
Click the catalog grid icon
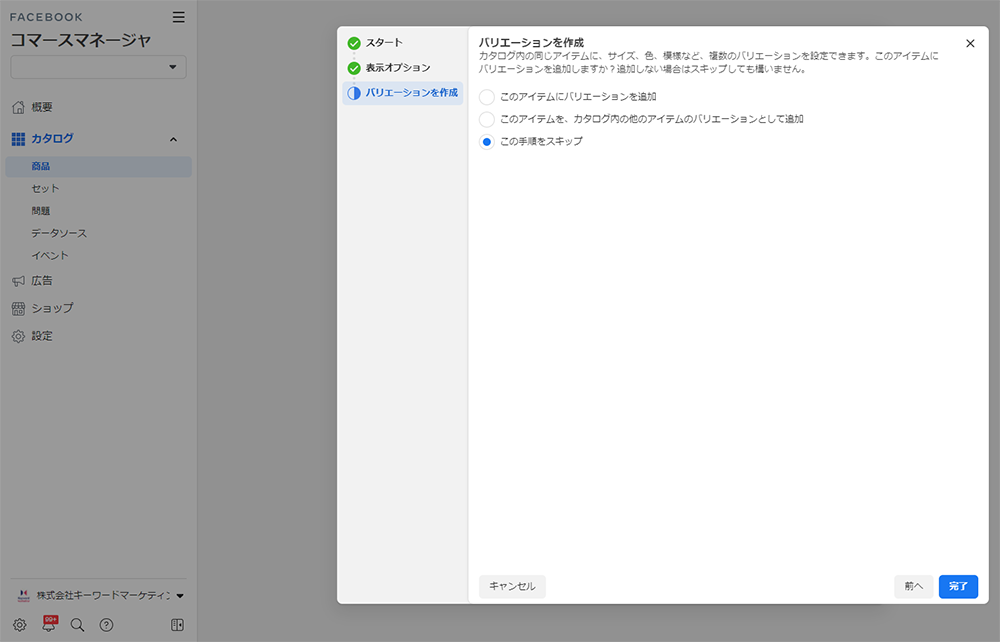[18, 138]
